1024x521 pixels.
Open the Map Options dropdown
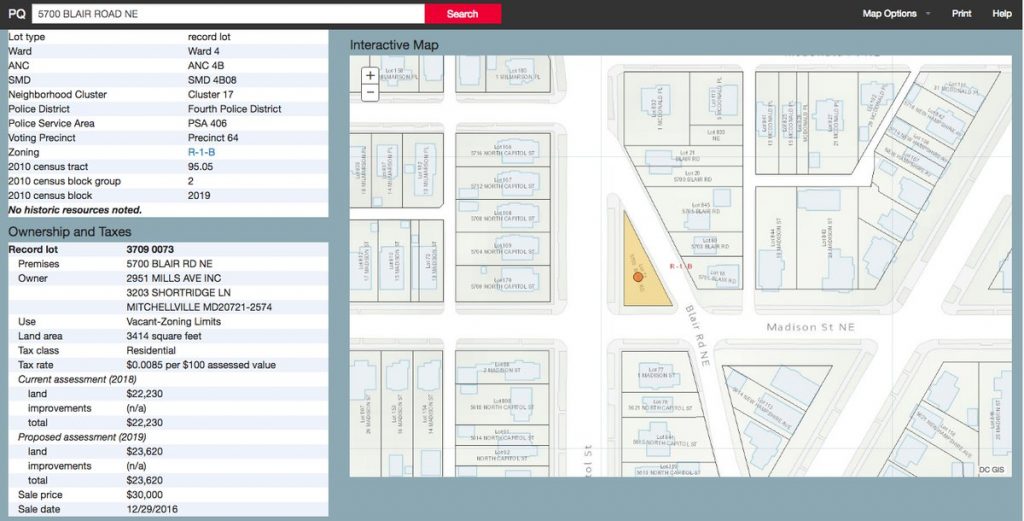click(x=889, y=14)
